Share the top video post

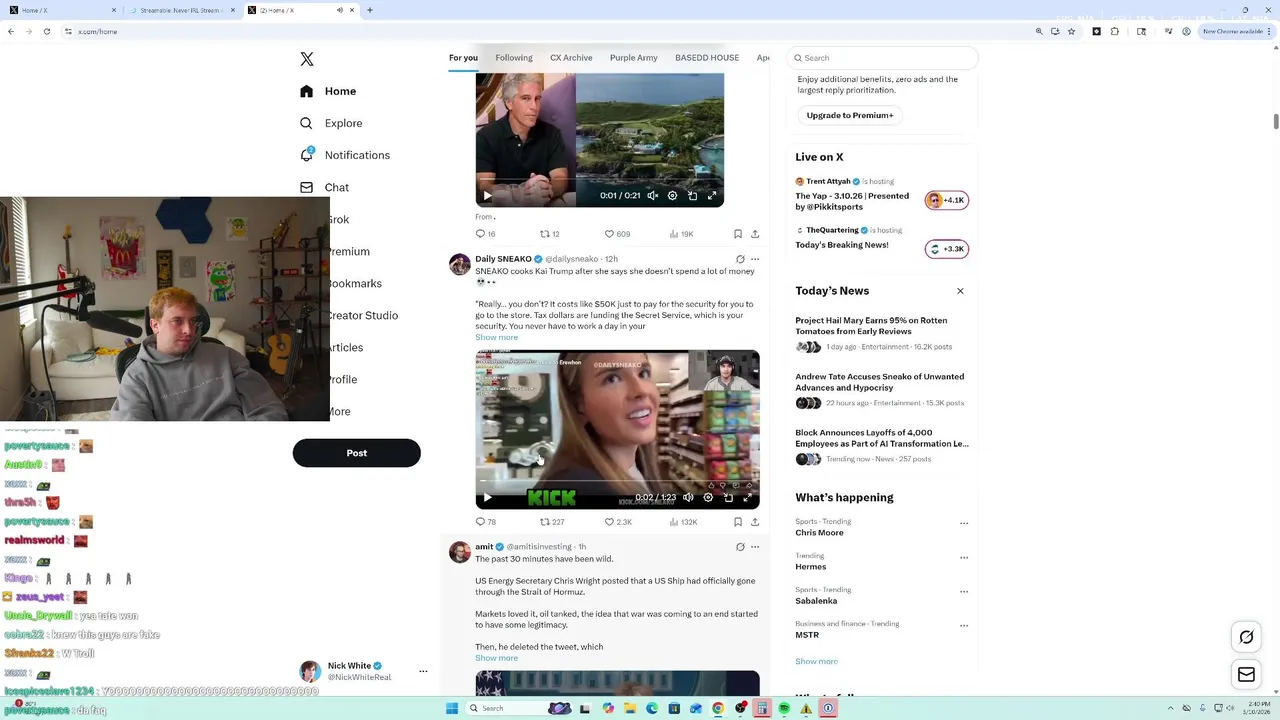click(x=755, y=234)
